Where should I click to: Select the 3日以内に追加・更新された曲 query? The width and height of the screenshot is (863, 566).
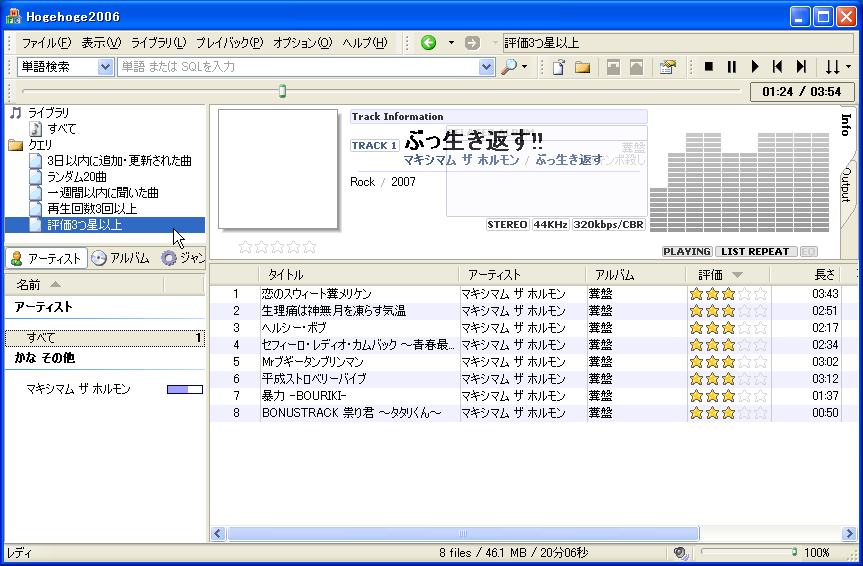(x=119, y=161)
